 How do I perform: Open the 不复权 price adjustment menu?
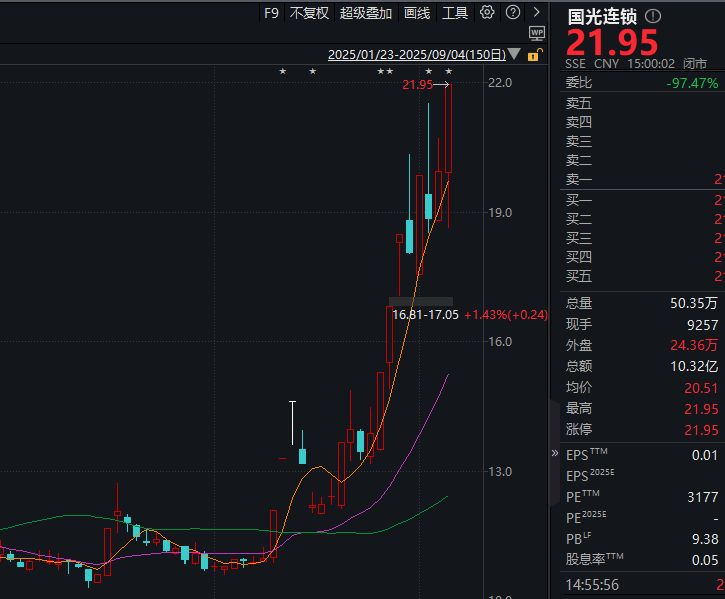pos(309,13)
